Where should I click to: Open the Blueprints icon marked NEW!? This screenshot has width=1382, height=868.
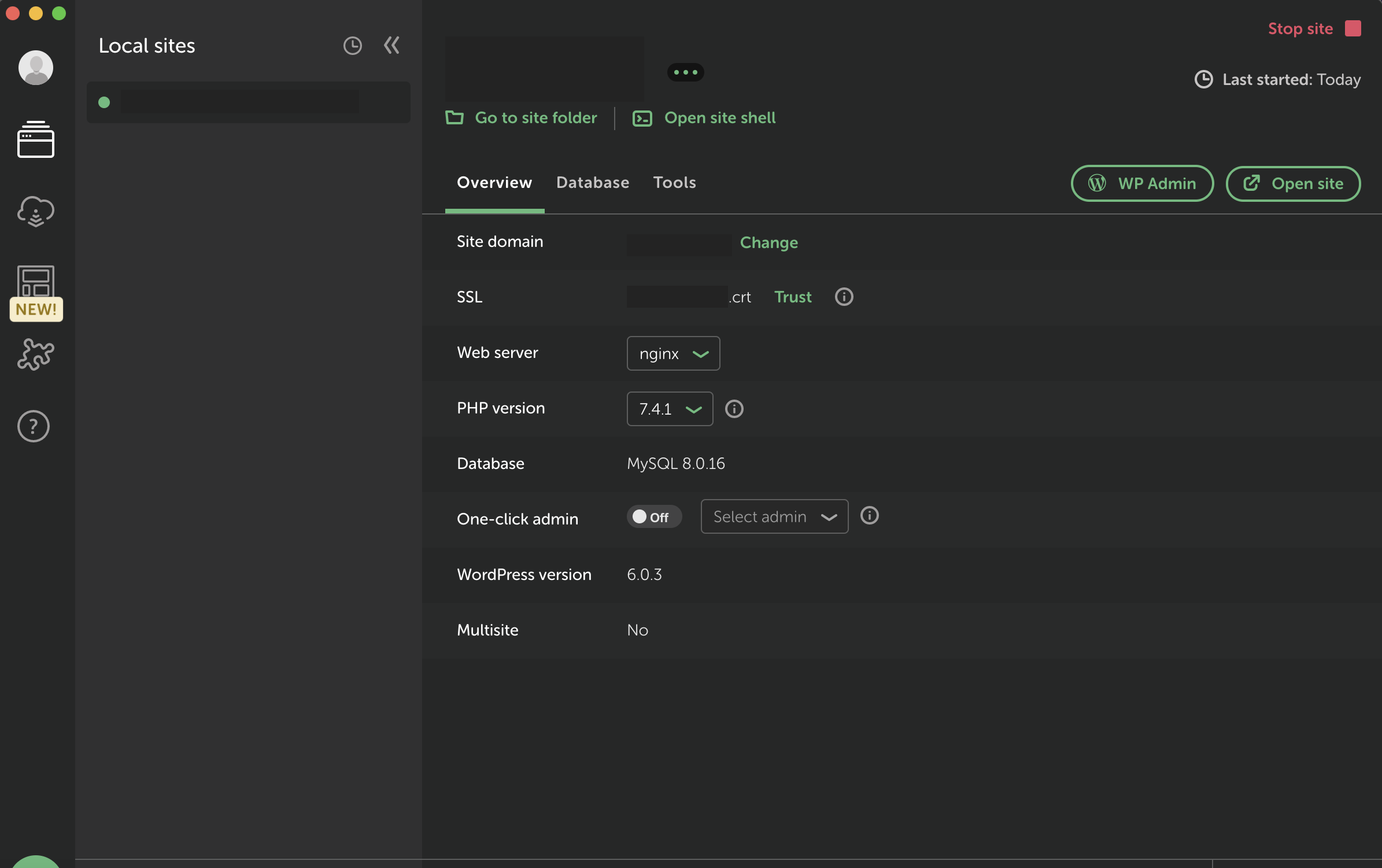[36, 293]
